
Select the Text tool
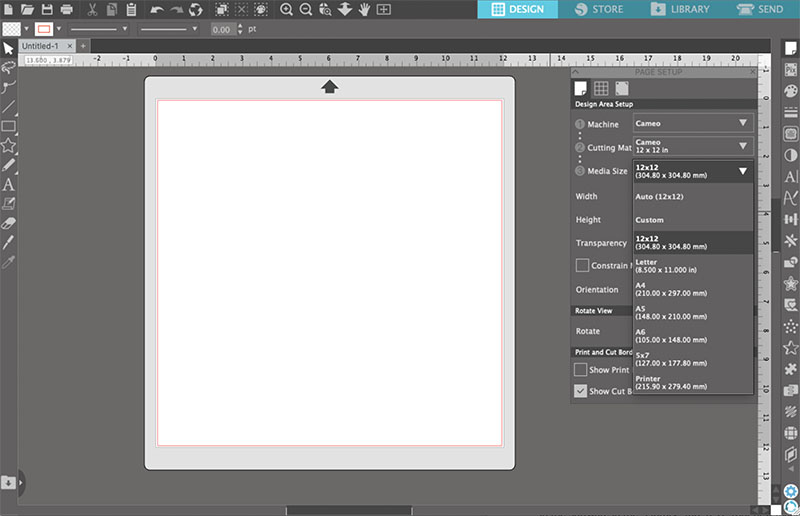pyautogui.click(x=8, y=184)
